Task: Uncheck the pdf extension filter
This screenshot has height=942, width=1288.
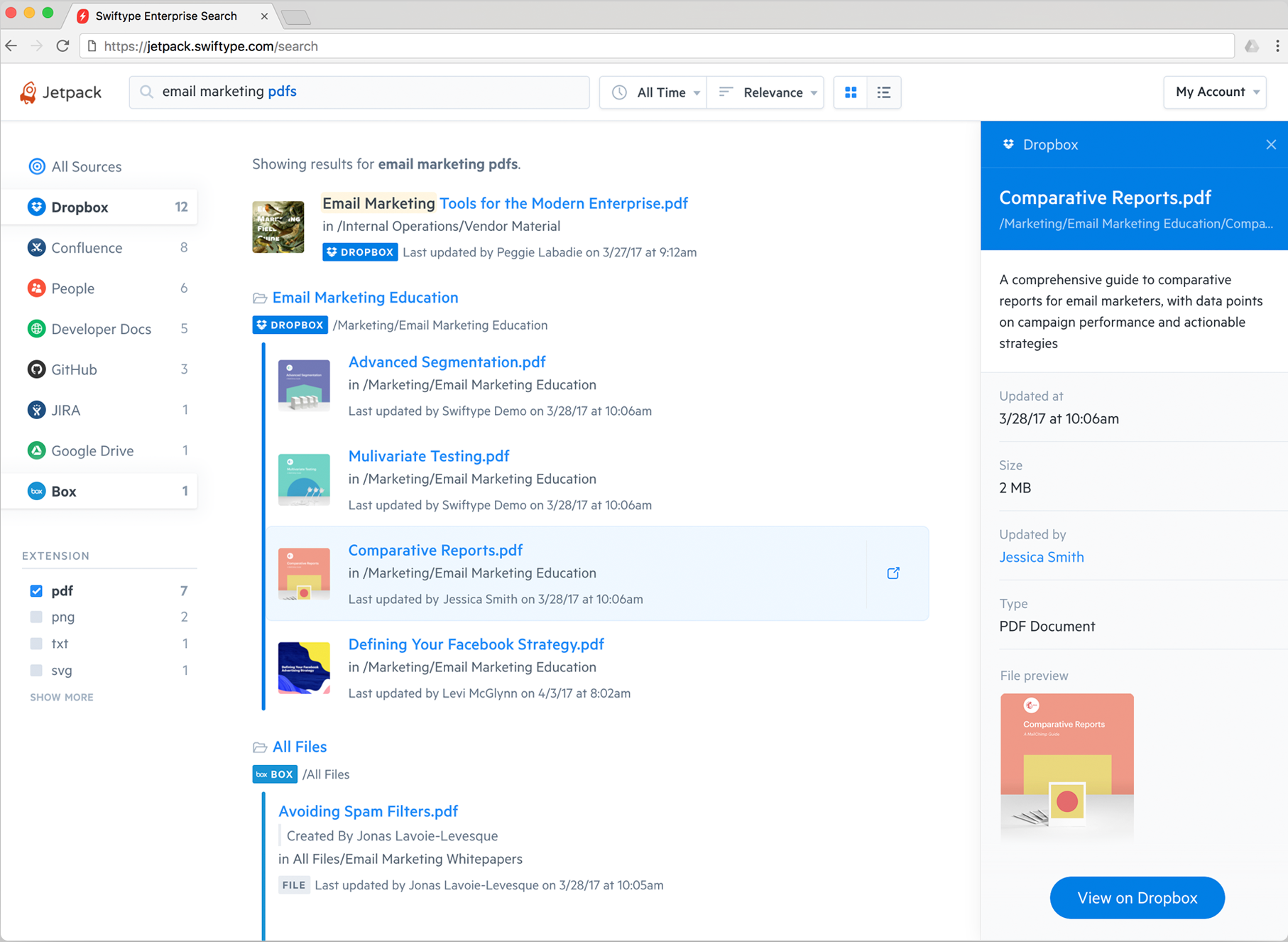Action: (x=36, y=591)
